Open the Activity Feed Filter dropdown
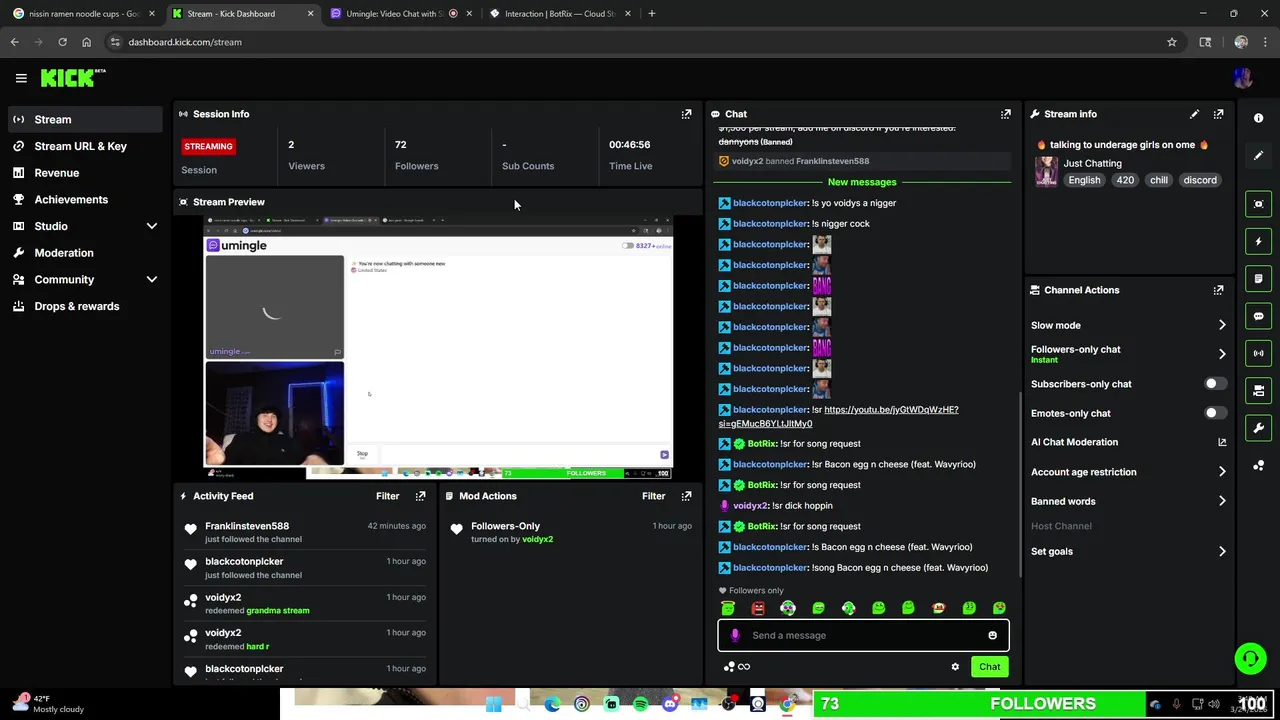 tap(387, 496)
